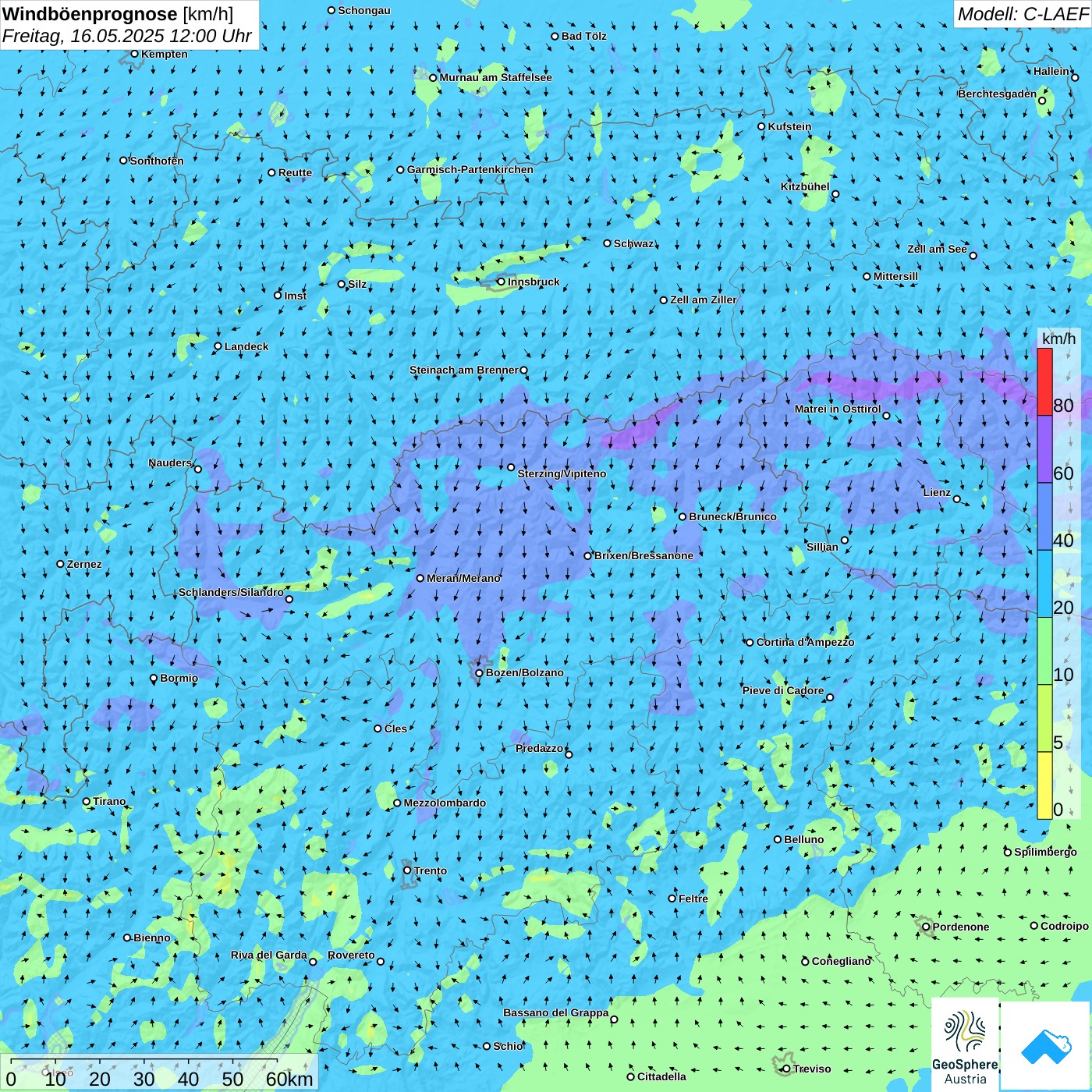Screen dimensions: 1092x1092
Task: Click the Feltre label
Action: click(x=693, y=899)
